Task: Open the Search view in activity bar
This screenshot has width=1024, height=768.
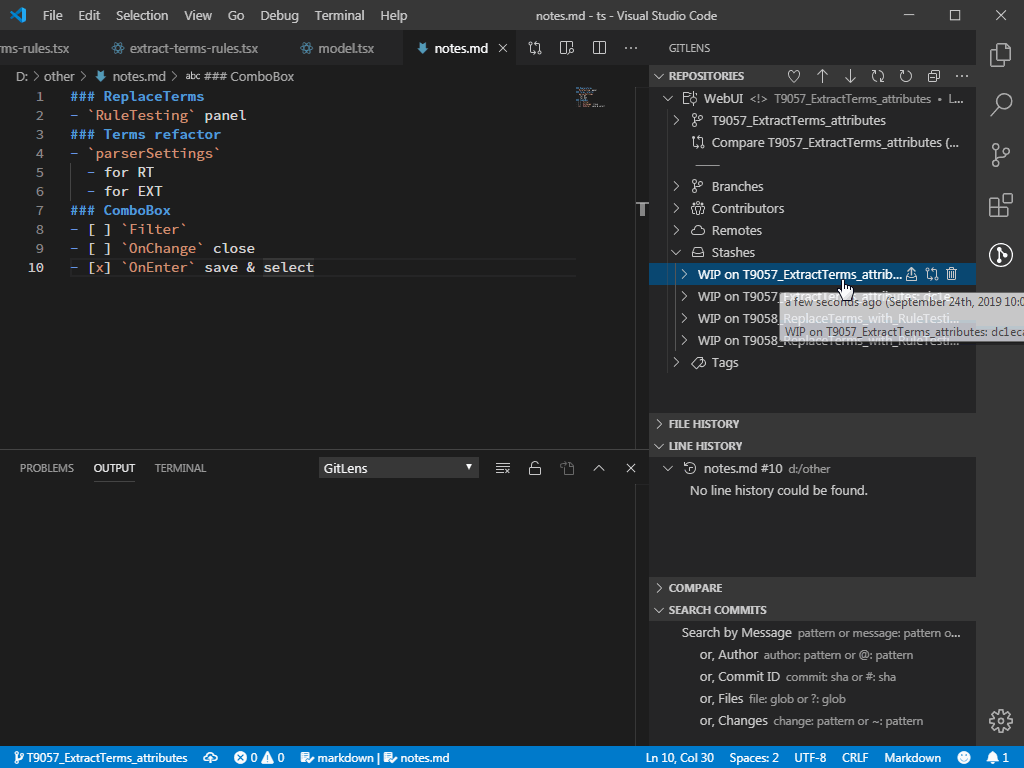Action: (x=1000, y=104)
